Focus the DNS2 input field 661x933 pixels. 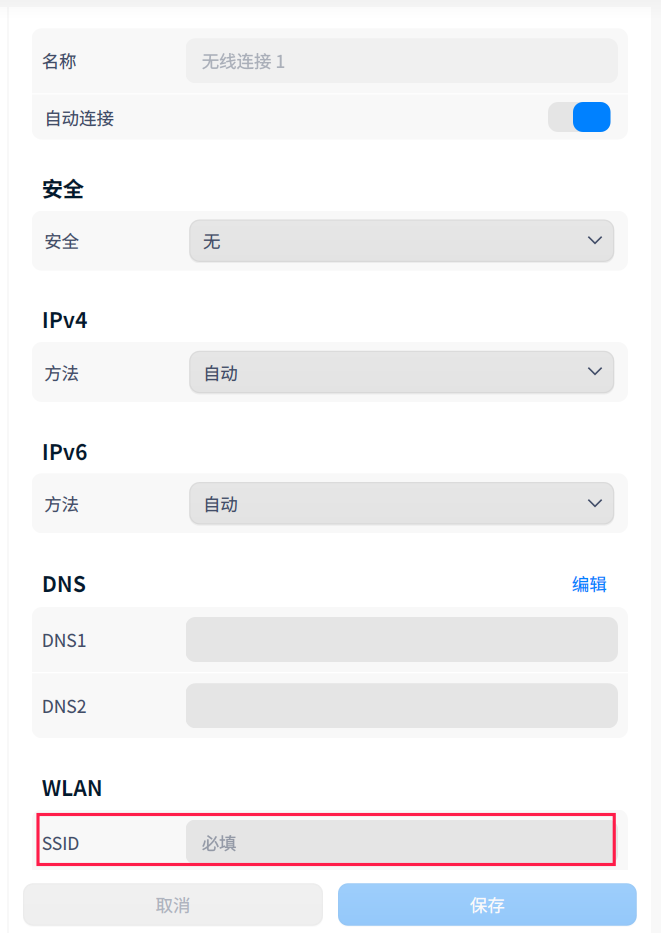click(x=401, y=706)
